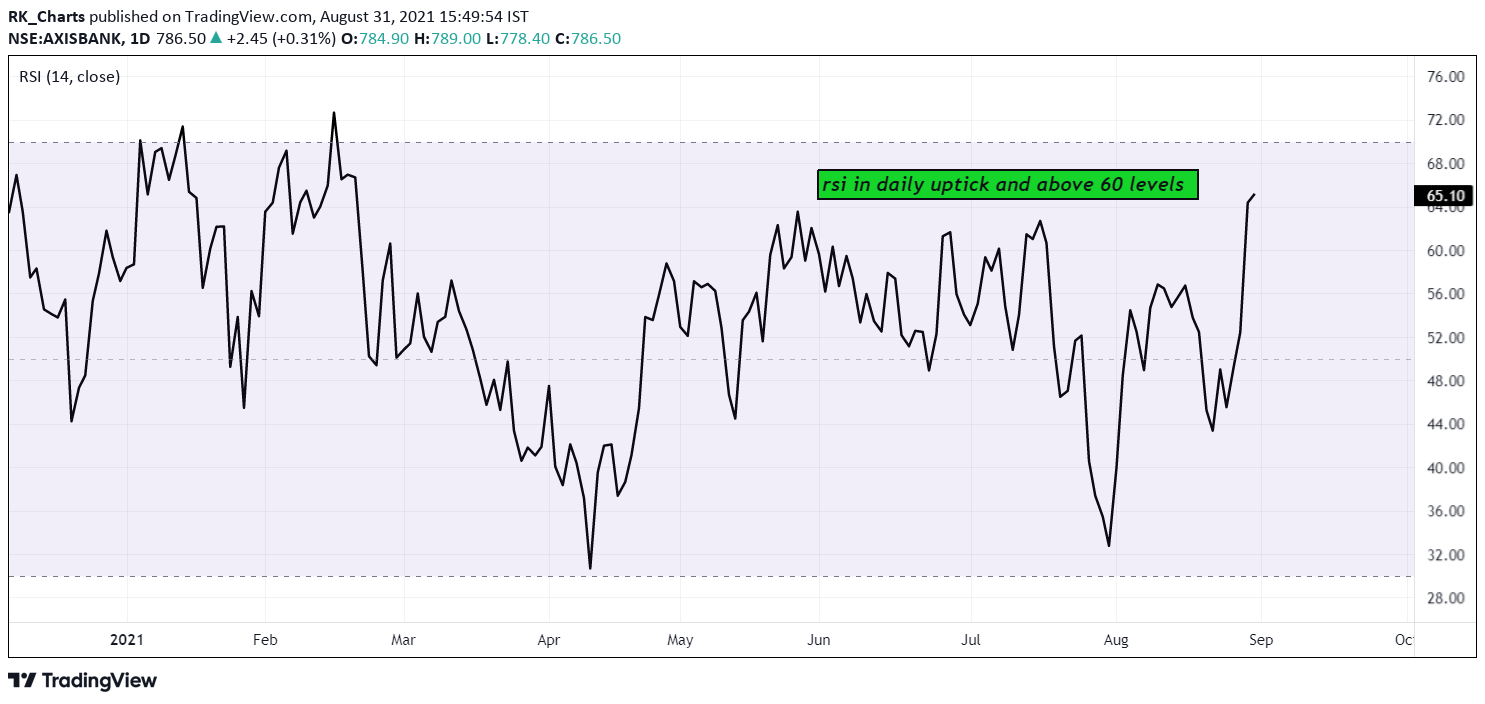Screen dimensions: 1485x704
Task: Click the current RSI value tag 65.10
Action: [x=1441, y=196]
